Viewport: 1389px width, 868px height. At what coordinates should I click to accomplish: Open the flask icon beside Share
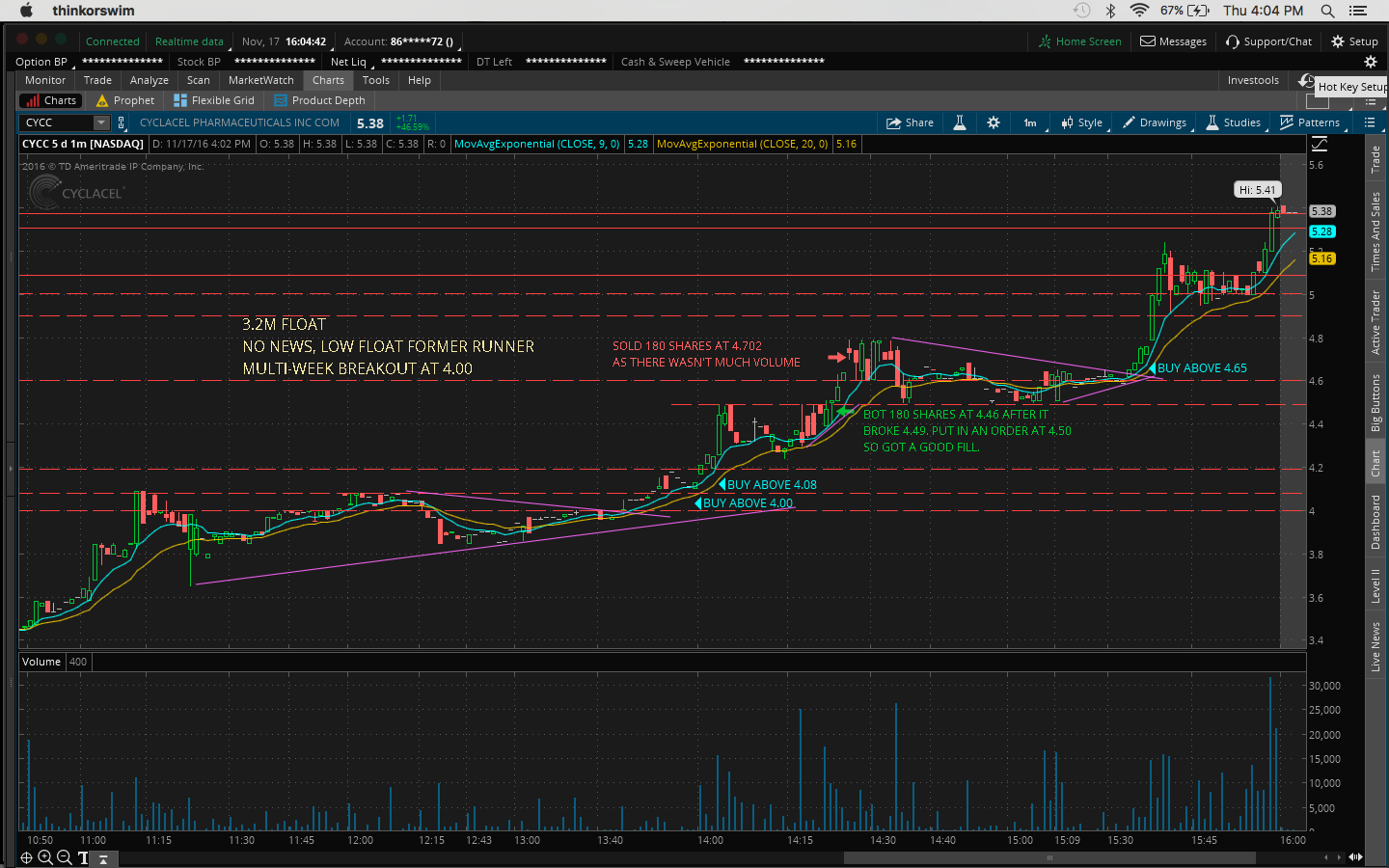click(x=960, y=122)
